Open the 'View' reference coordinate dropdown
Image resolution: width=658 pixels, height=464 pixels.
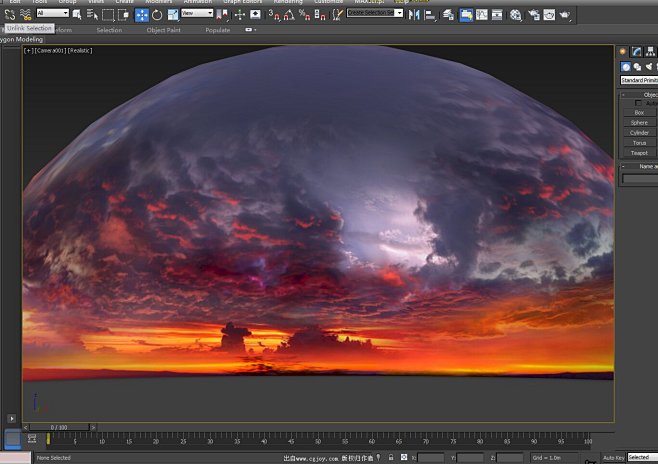[197, 13]
